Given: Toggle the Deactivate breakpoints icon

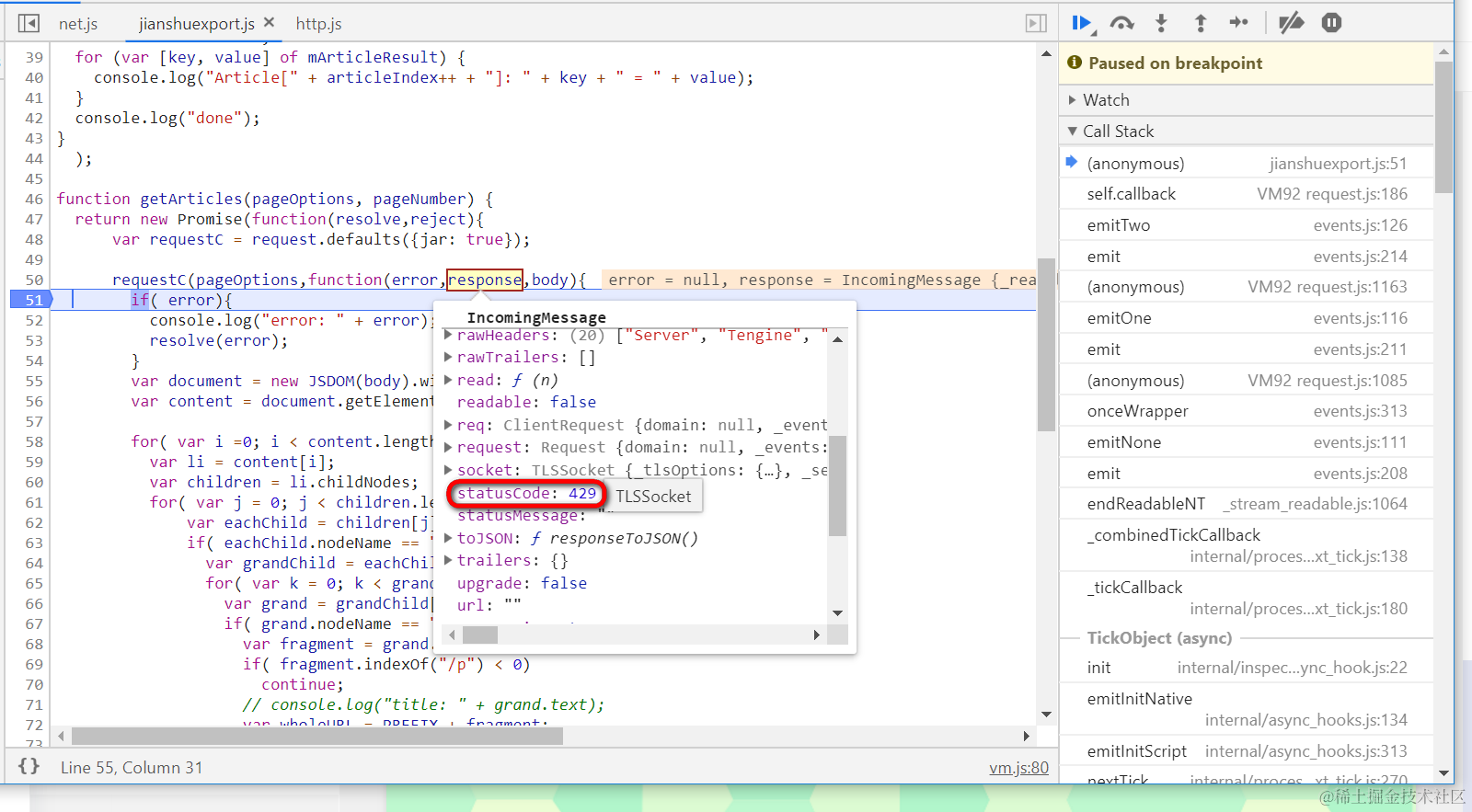Looking at the screenshot, I should point(1292,23).
